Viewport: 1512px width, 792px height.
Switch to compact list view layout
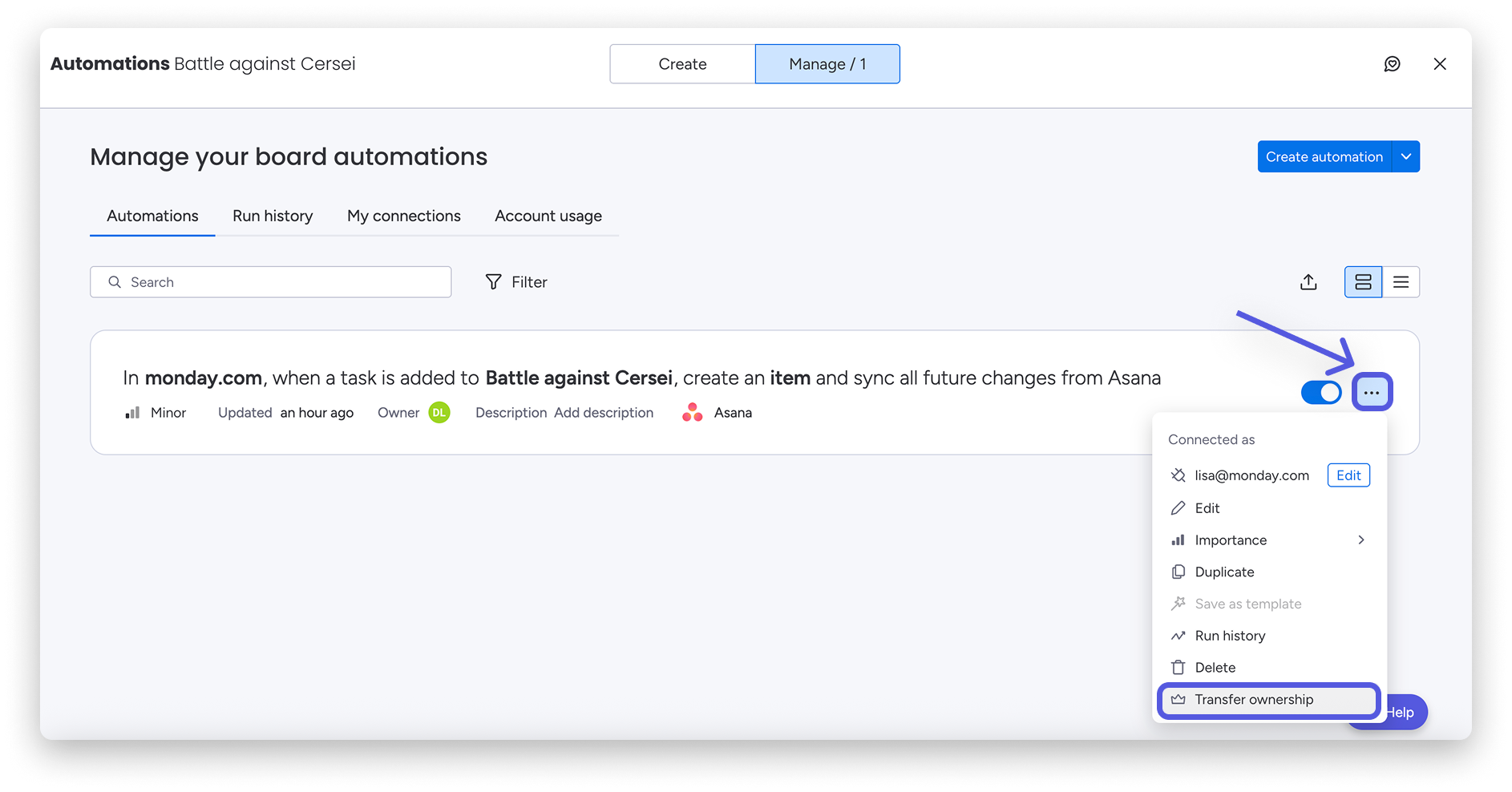(1401, 282)
